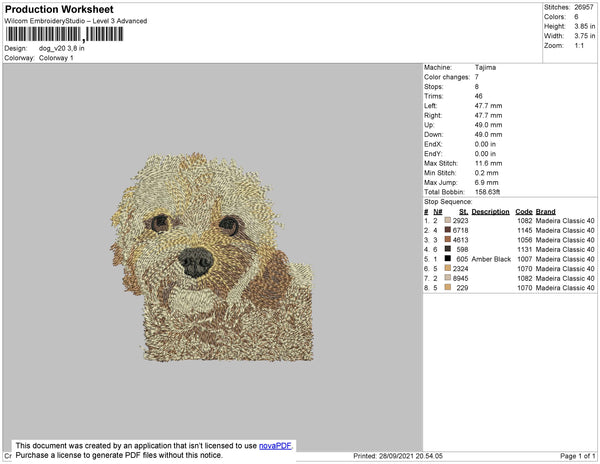The image size is (600, 464).
Task: Select the swatch for 8945 stitches
Action: tap(447, 278)
